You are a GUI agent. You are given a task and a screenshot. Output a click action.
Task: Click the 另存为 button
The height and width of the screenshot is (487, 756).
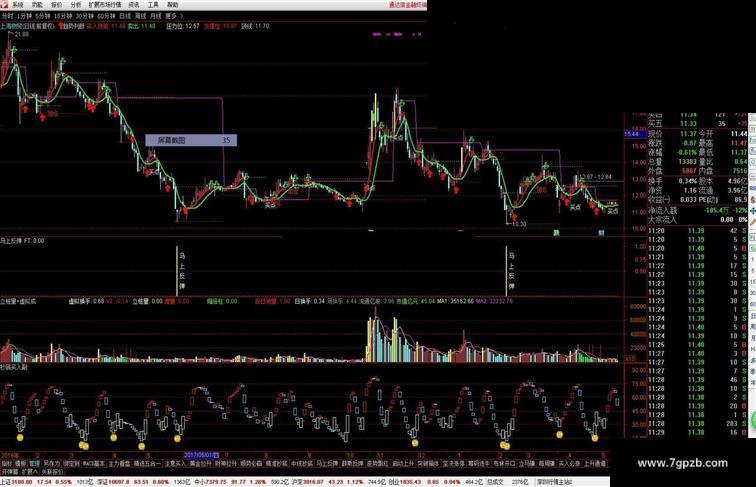tap(52, 463)
